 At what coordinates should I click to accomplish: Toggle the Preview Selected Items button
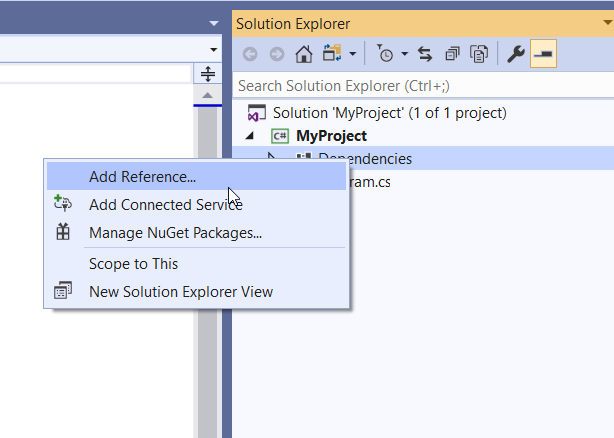tap(543, 54)
